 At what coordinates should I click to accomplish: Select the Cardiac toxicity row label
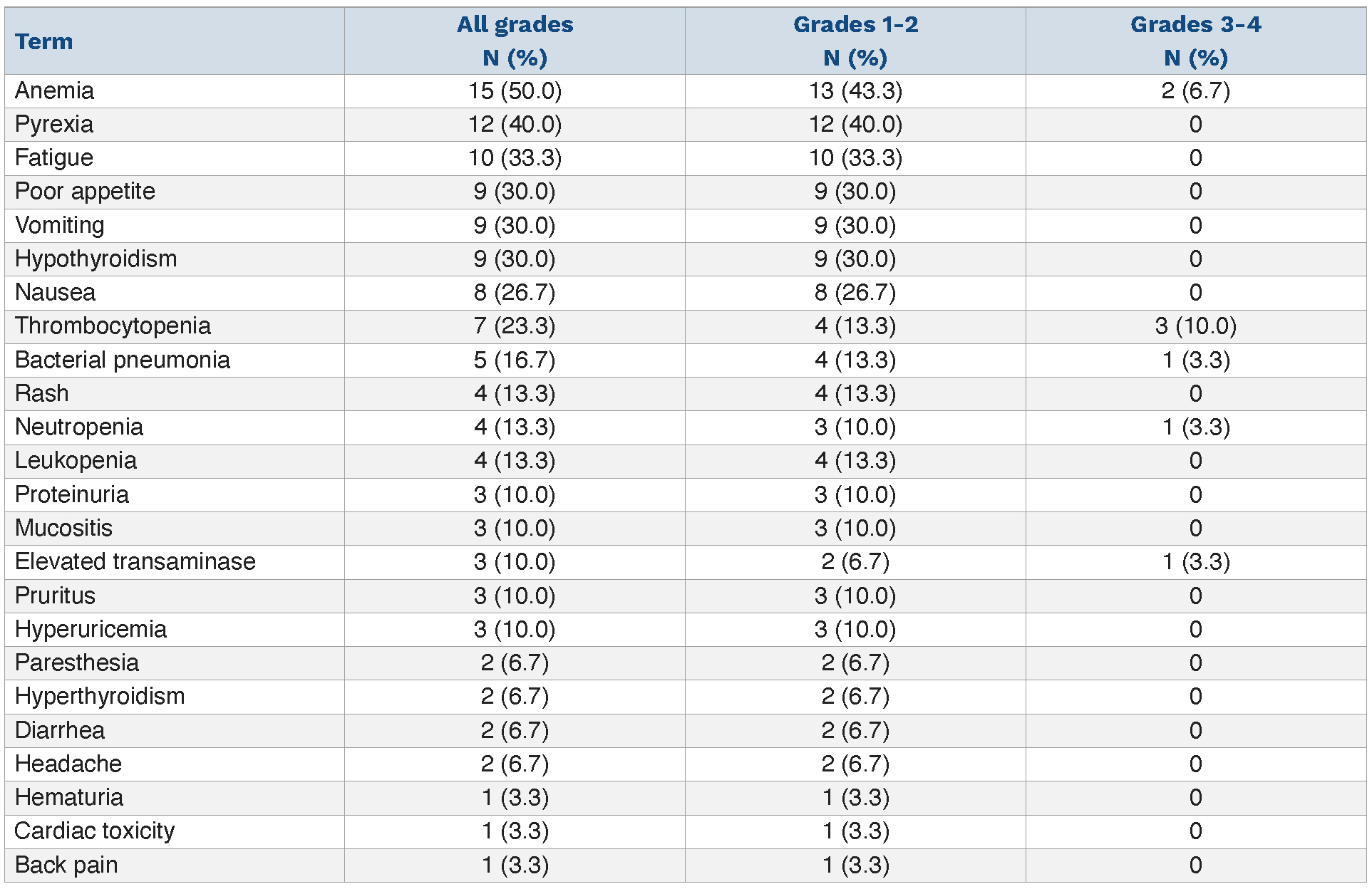(x=95, y=831)
